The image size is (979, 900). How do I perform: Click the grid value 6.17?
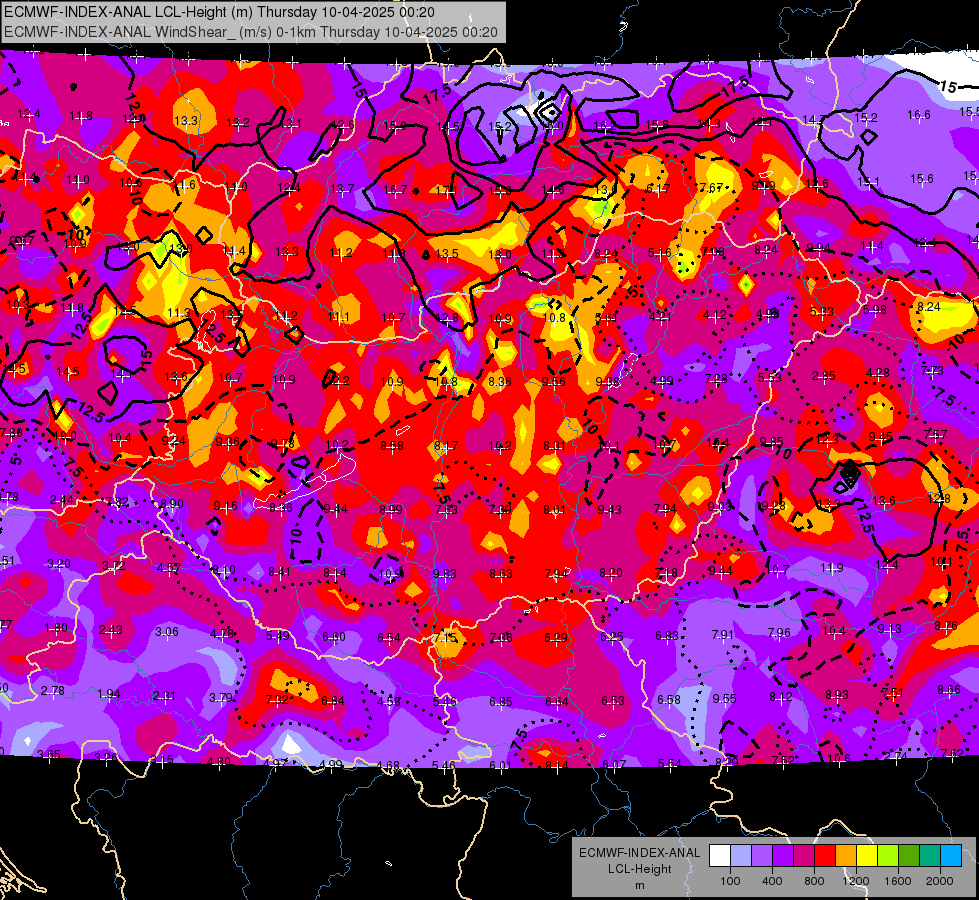point(658,189)
